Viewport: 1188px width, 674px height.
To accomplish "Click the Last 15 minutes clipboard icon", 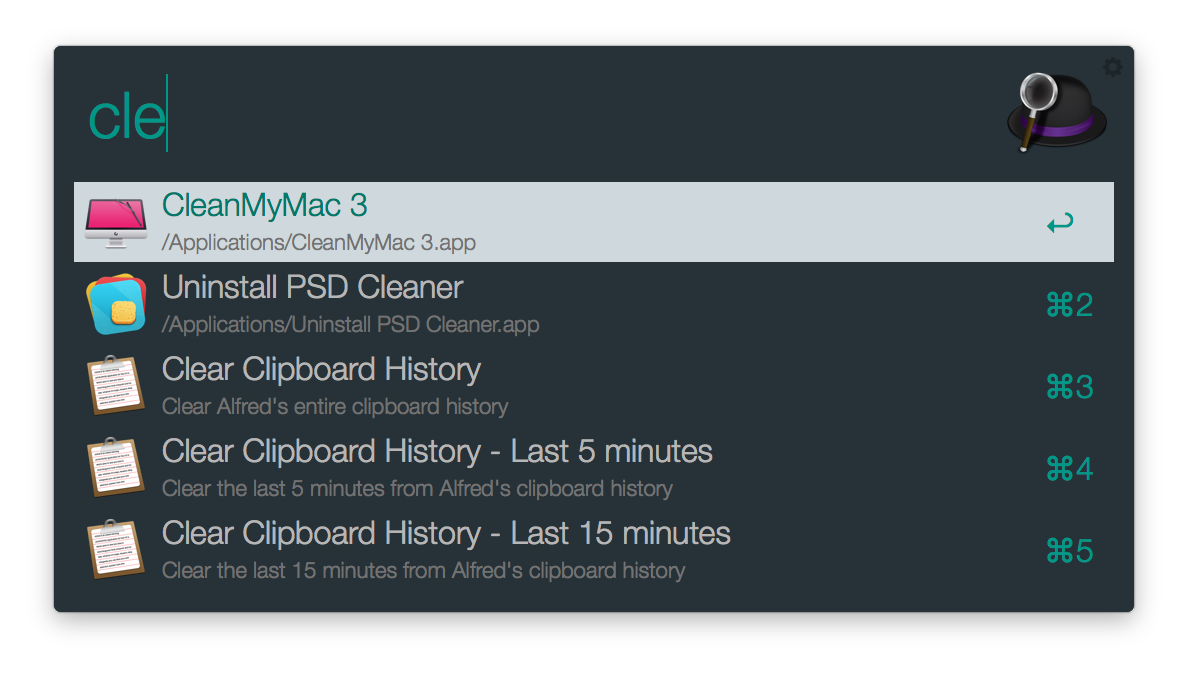I will (x=116, y=550).
